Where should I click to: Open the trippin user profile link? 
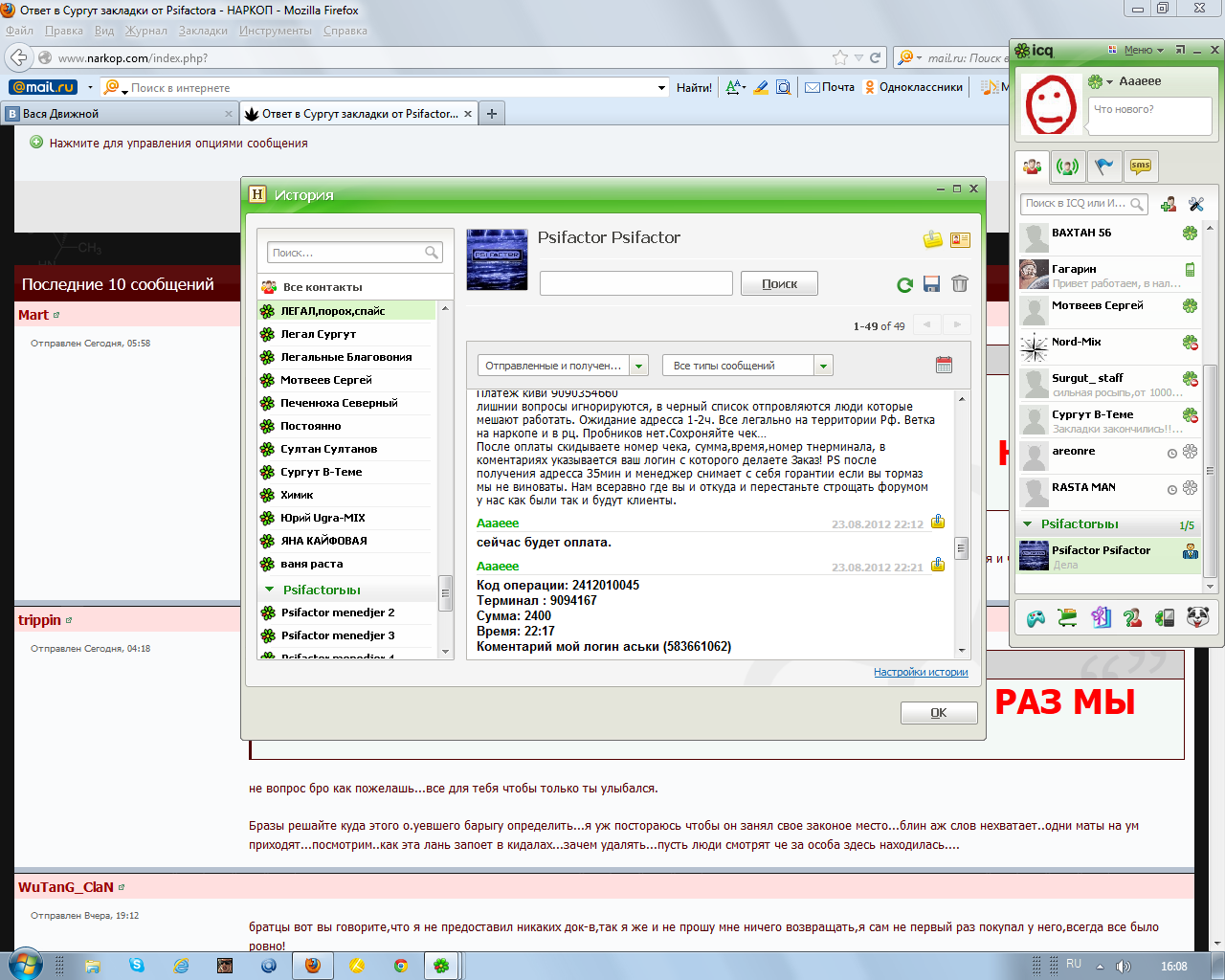point(39,620)
